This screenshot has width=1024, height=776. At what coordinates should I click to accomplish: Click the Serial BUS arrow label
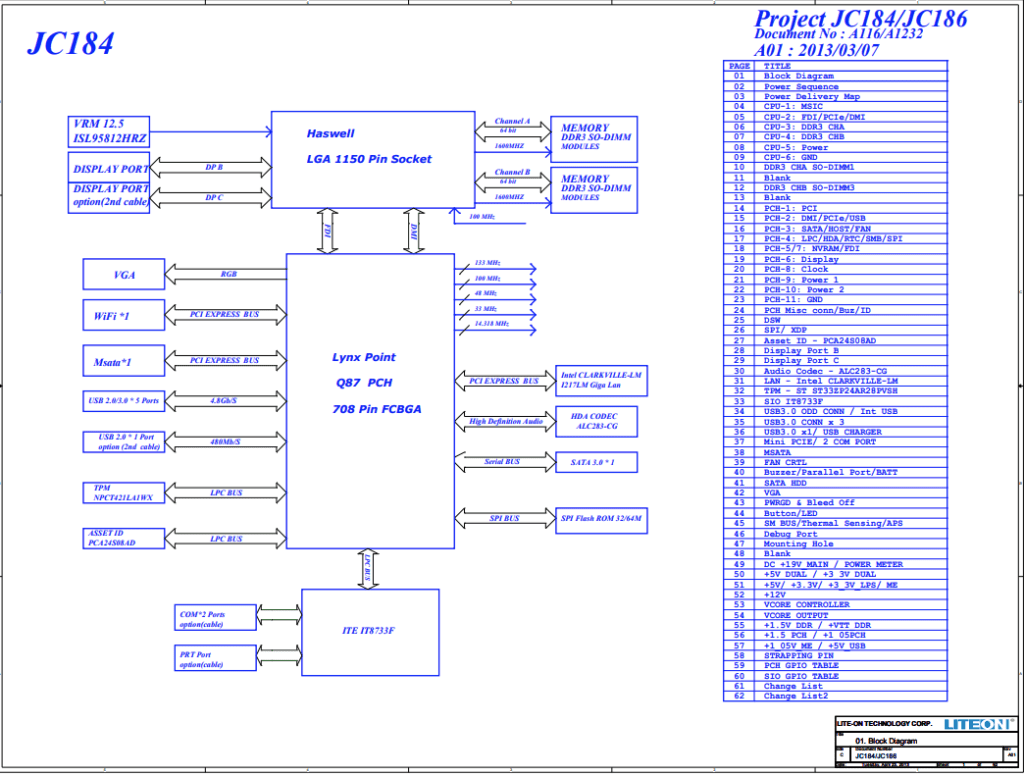[x=502, y=462]
